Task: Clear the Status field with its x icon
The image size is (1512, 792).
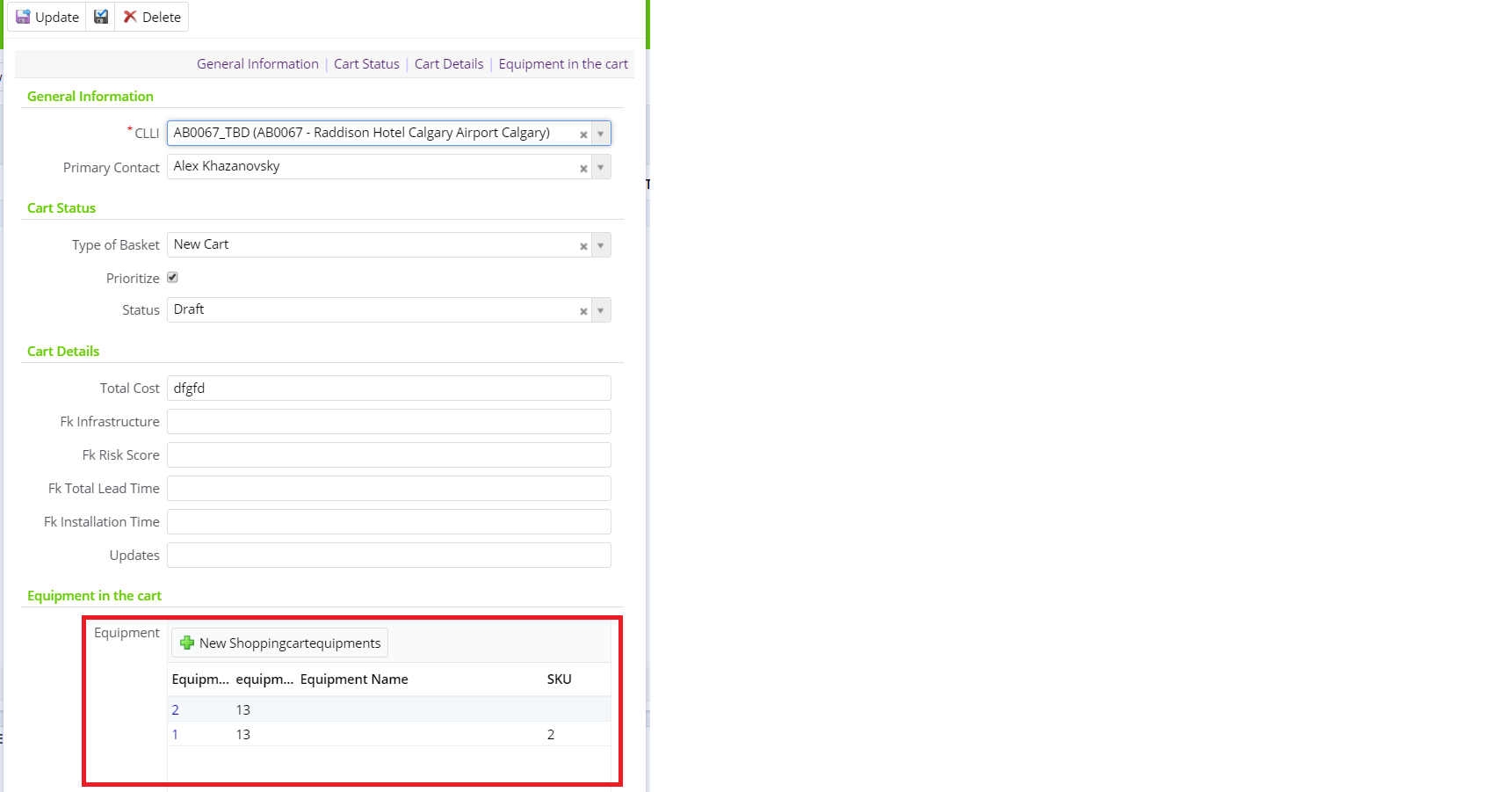Action: click(583, 310)
